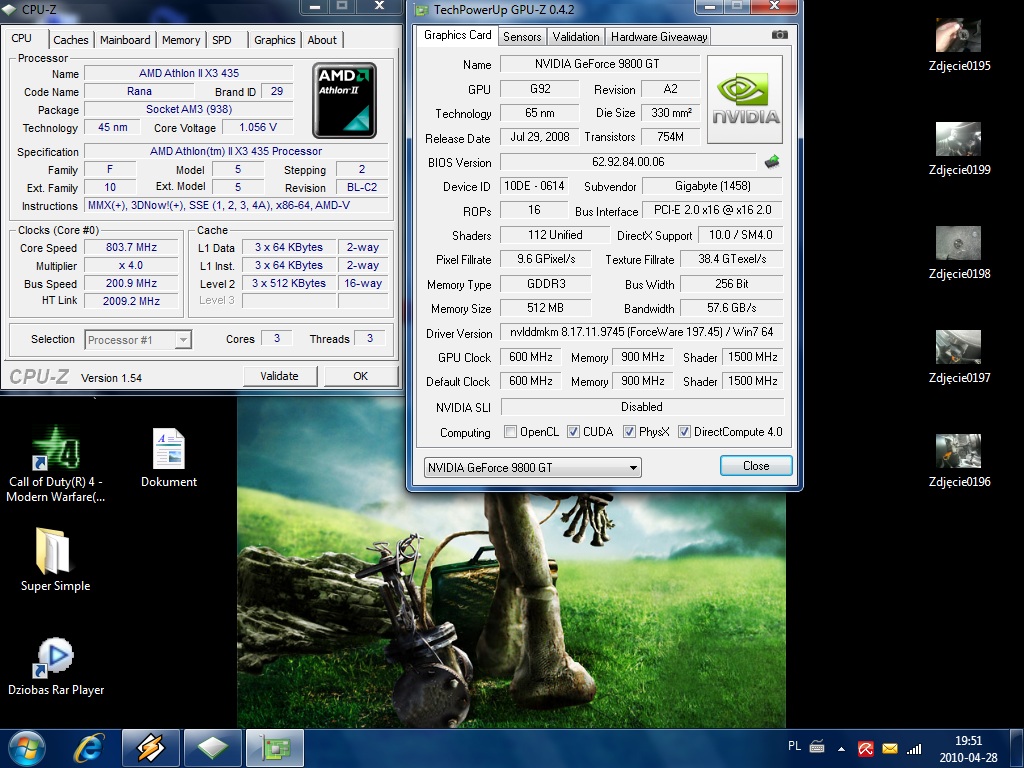Viewport: 1024px width, 768px height.
Task: Switch to the Mainboard tab in CPU-Z
Action: click(125, 40)
